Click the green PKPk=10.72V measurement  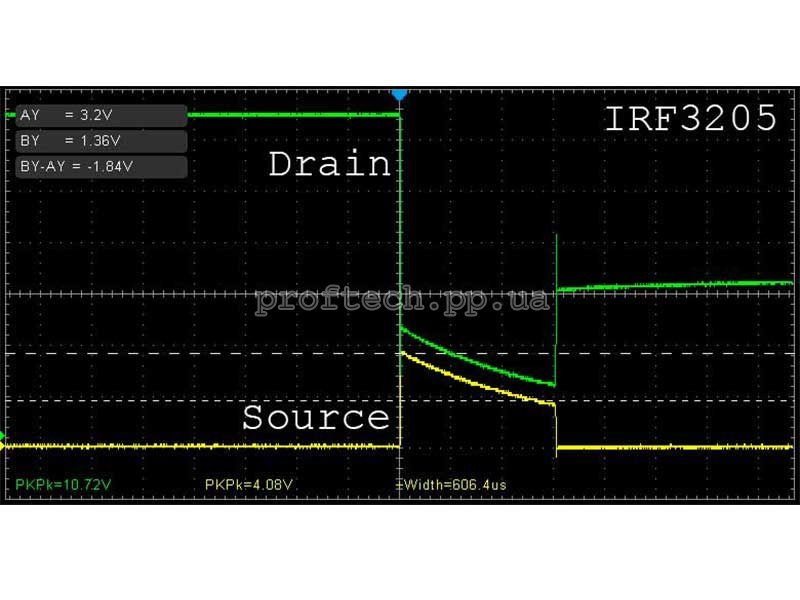[x=60, y=484]
